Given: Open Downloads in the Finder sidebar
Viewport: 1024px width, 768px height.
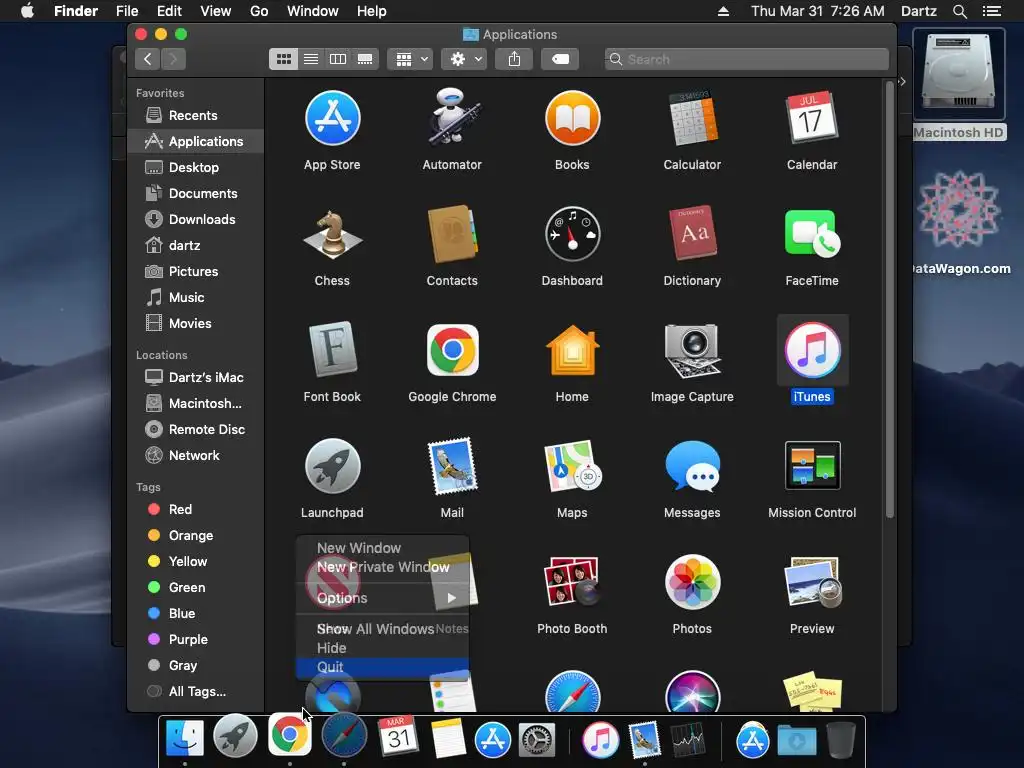Looking at the screenshot, I should click(x=196, y=219).
